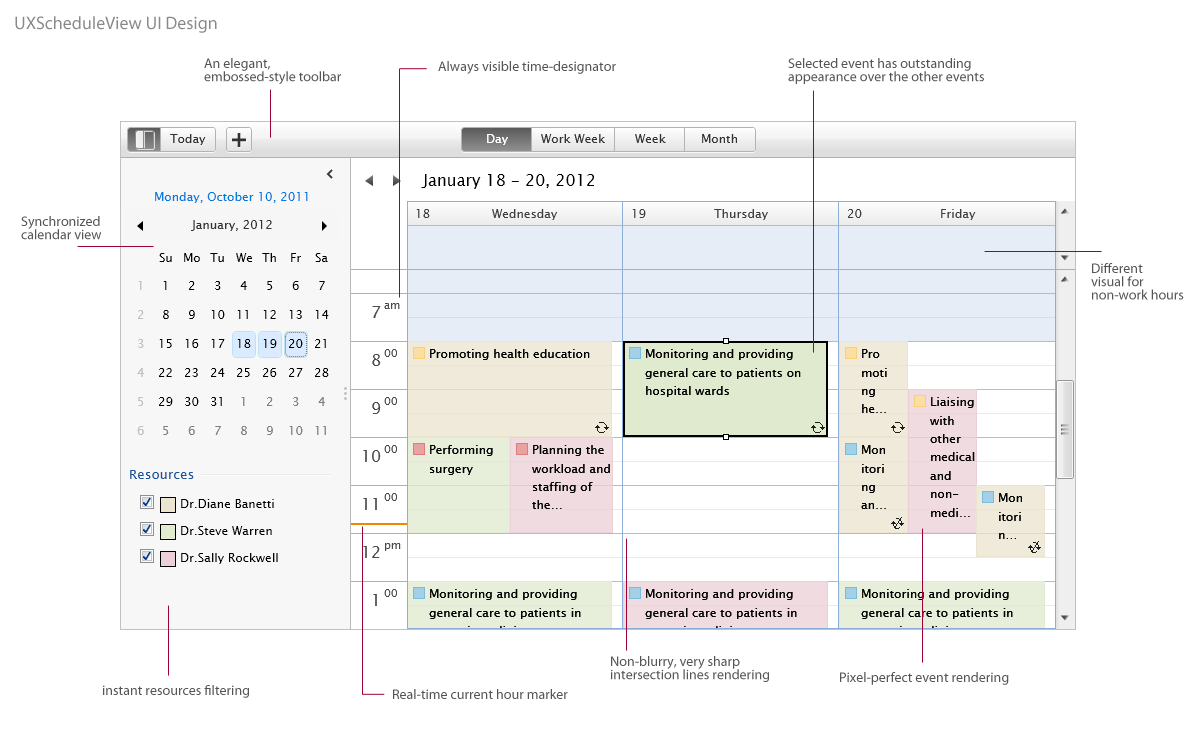Collapse the sidebar with the left chevron
The image size is (1200, 750).
click(330, 174)
